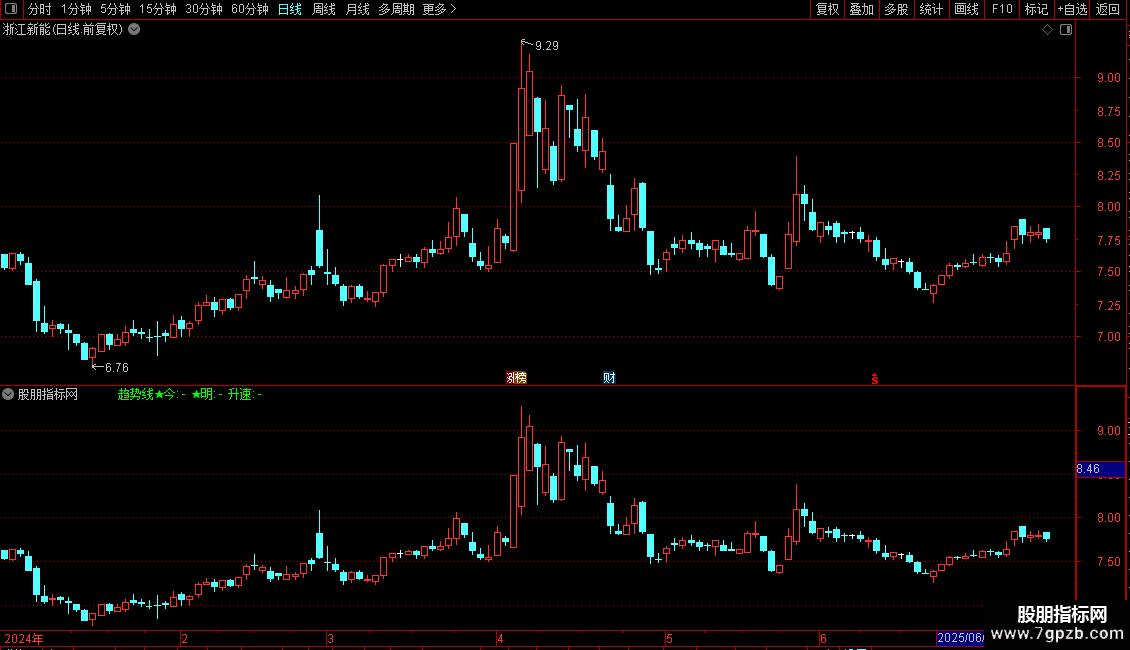Open the 复权 adjustment menu

pos(827,9)
